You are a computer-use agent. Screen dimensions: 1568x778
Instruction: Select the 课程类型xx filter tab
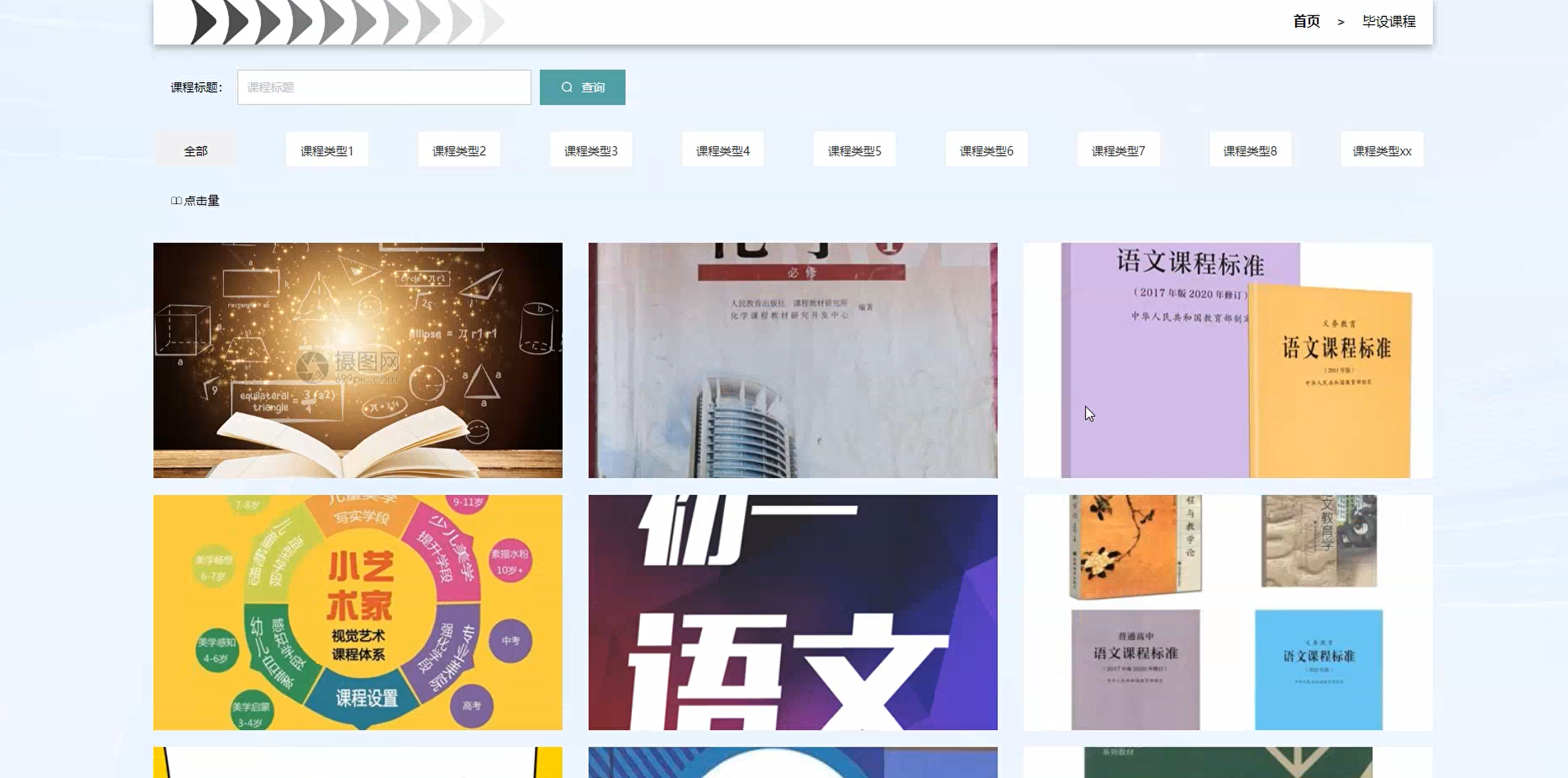[1382, 150]
